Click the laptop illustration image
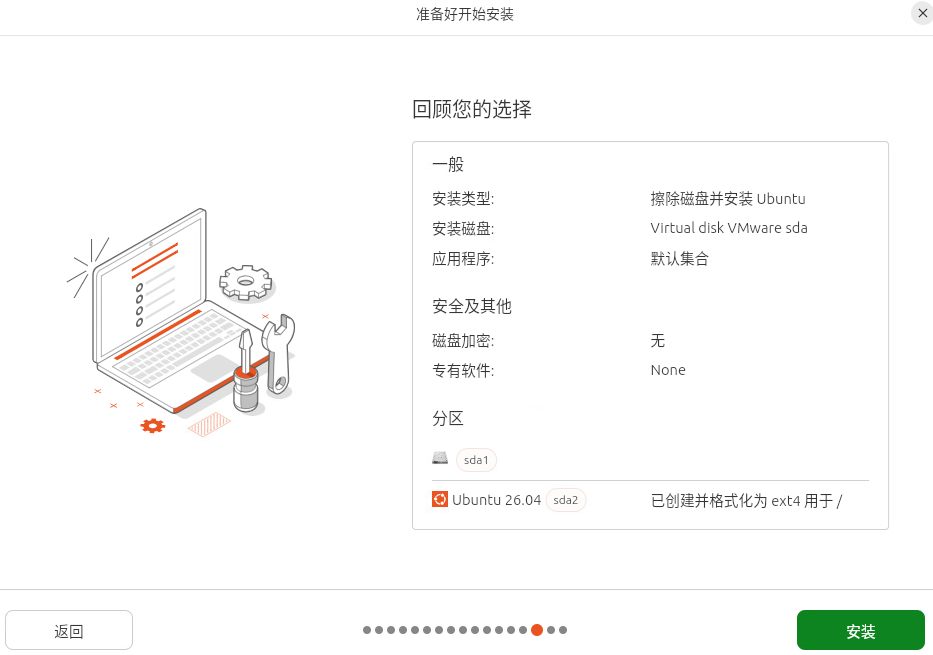 [x=181, y=323]
